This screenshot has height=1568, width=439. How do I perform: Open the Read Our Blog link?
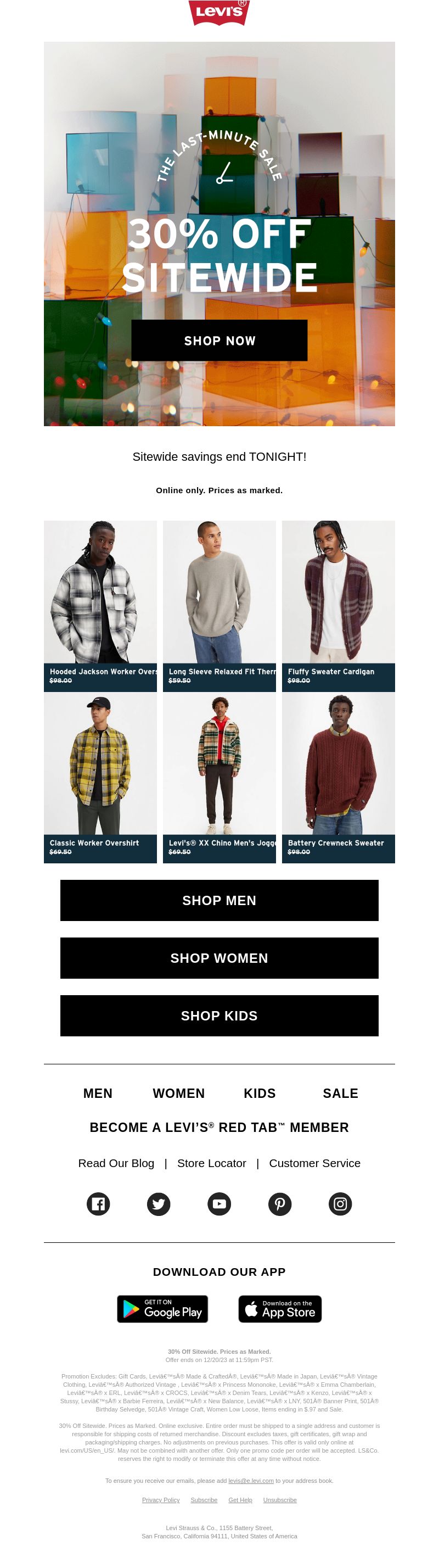pyautogui.click(x=116, y=1163)
